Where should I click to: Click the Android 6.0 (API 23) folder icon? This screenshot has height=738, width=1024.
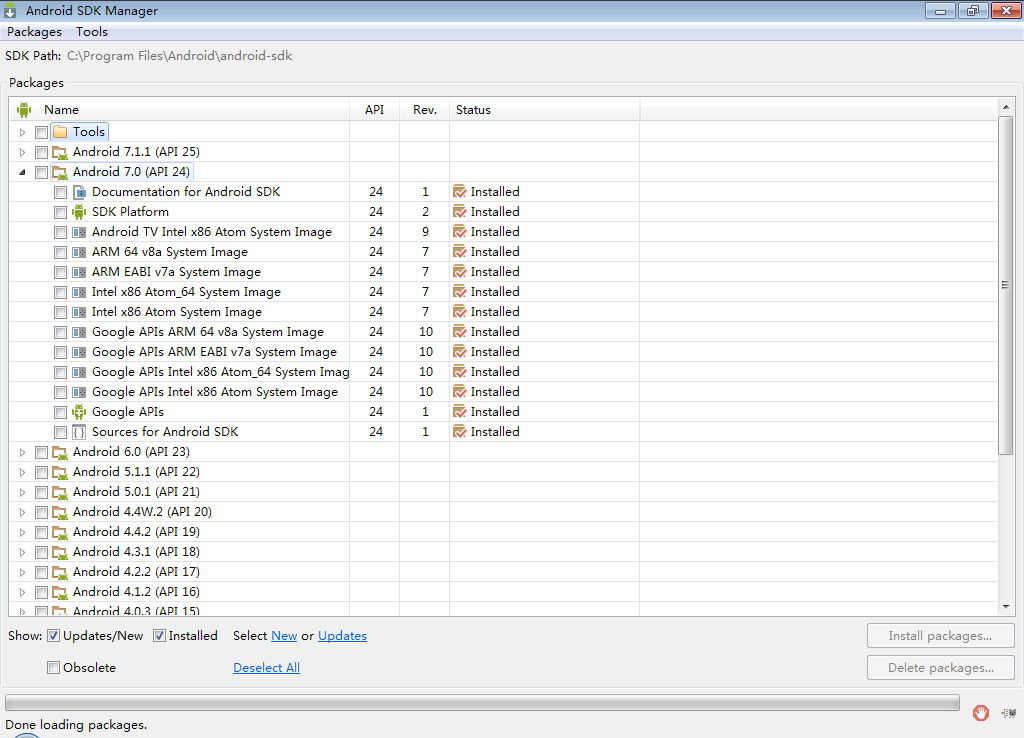[x=60, y=452]
